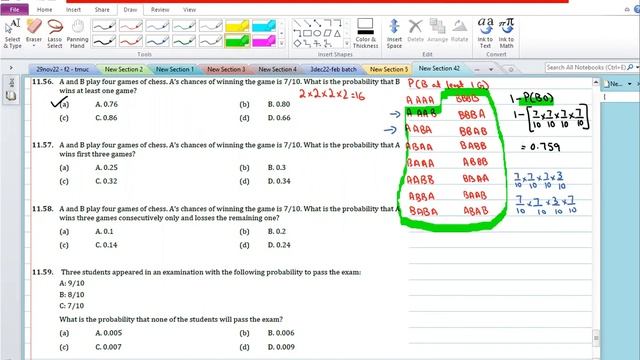640x360 pixels.
Task: Select the magenta highlighter
Action: click(x=264, y=40)
